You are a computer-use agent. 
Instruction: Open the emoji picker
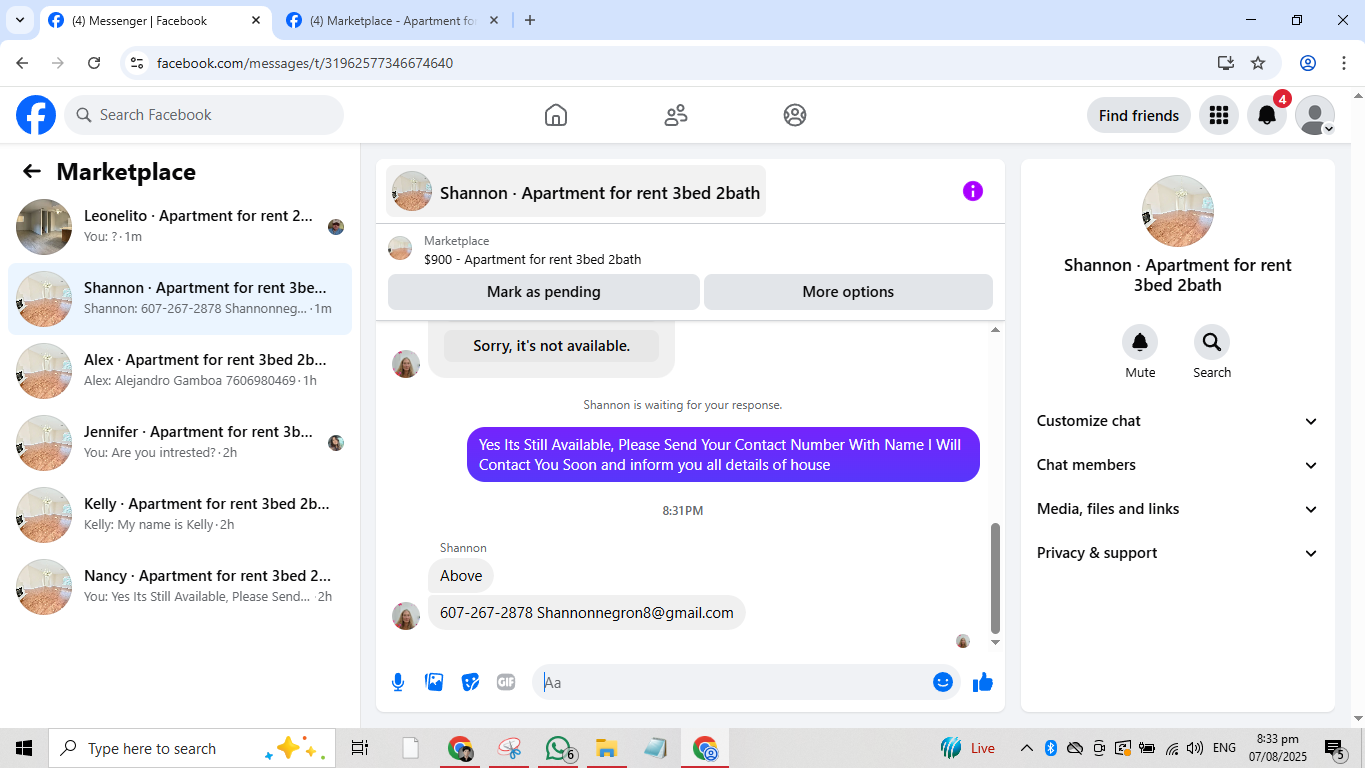[943, 682]
